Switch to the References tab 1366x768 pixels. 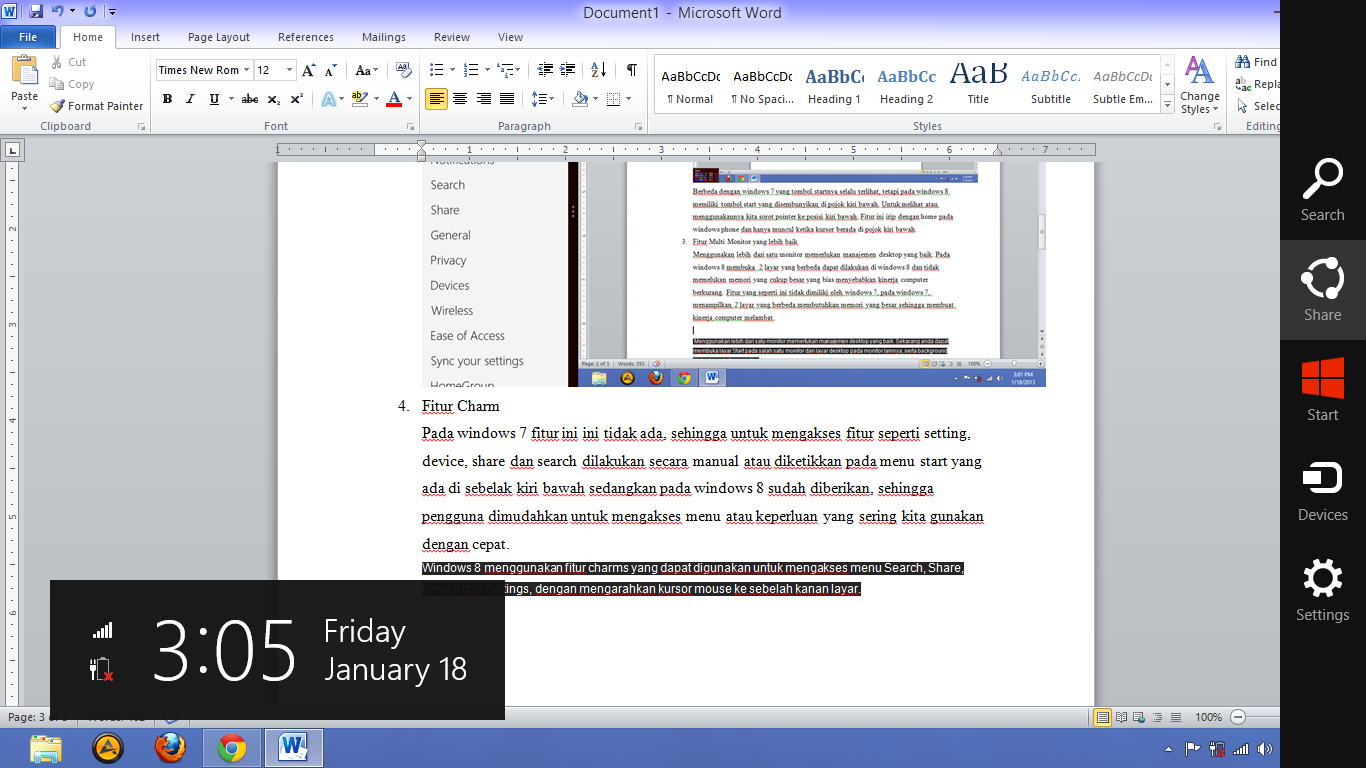[x=306, y=37]
